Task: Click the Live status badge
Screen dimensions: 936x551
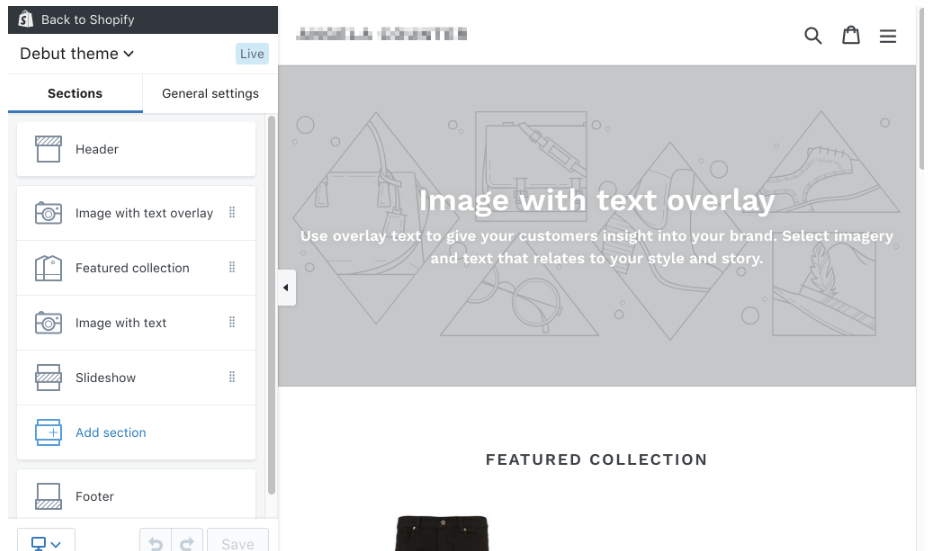Action: 252,54
